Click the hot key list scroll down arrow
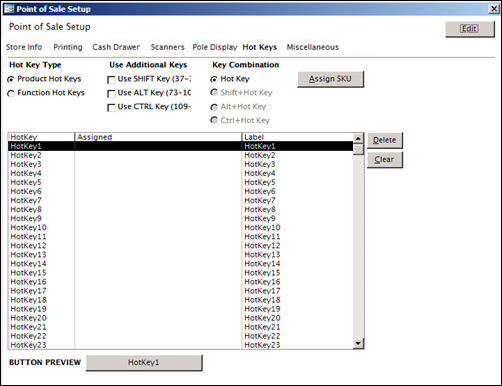Viewport: 502px width, 386px height. (x=358, y=343)
